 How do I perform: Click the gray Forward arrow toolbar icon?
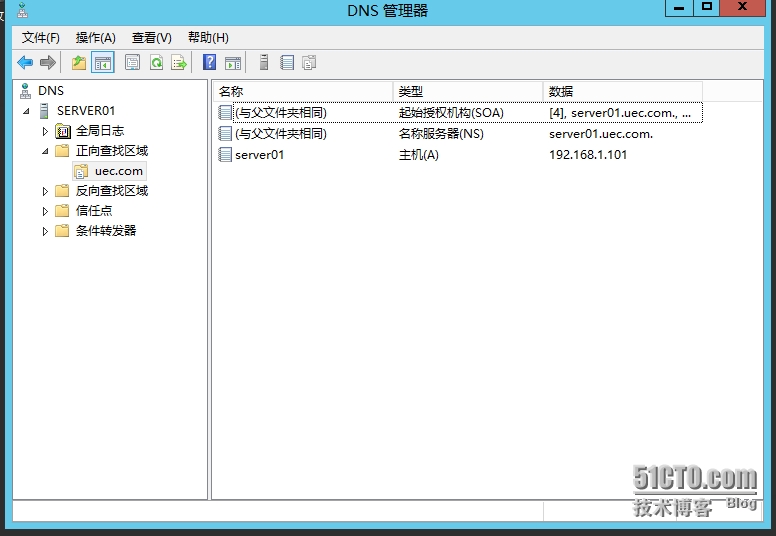pyautogui.click(x=48, y=63)
